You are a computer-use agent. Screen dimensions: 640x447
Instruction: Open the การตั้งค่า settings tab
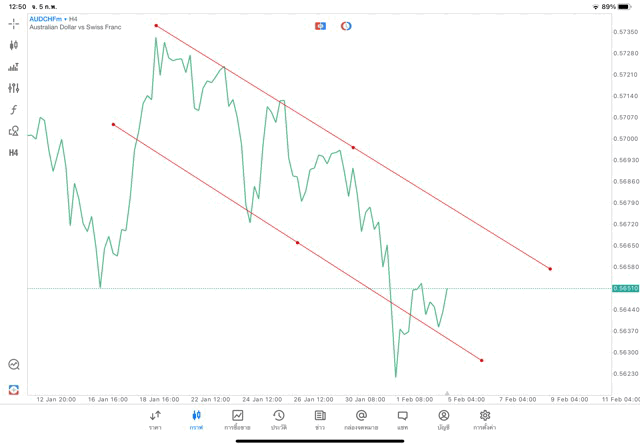pyautogui.click(x=485, y=420)
